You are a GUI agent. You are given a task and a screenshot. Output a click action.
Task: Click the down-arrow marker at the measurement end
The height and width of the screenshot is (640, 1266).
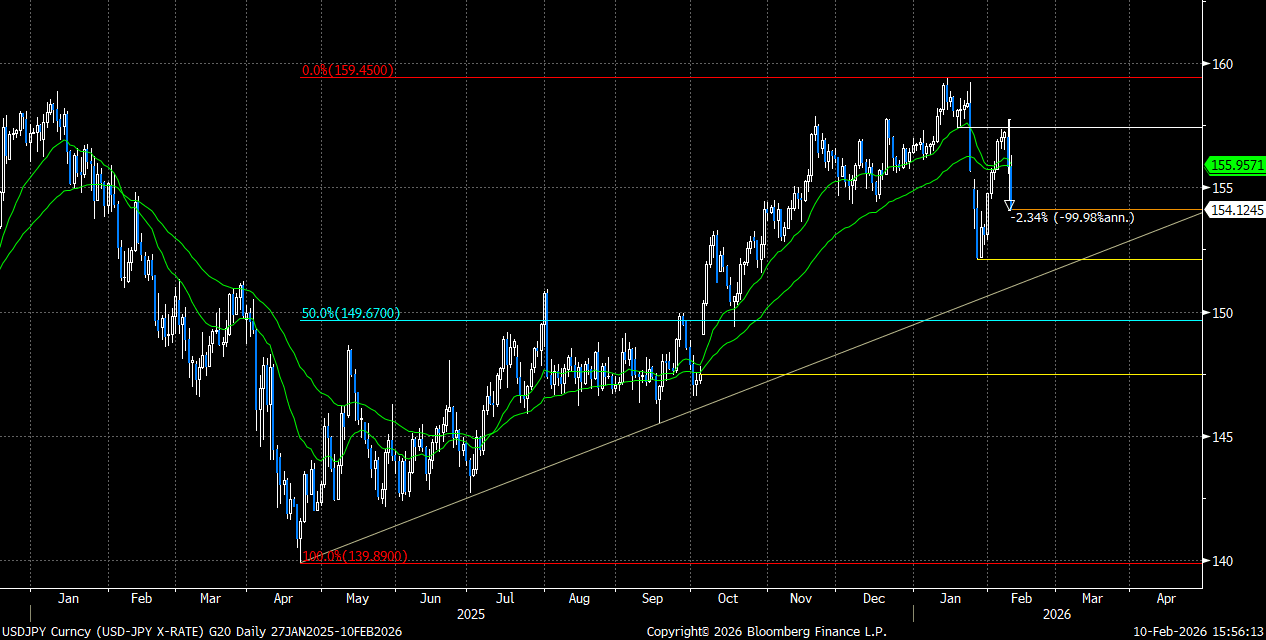(1009, 205)
